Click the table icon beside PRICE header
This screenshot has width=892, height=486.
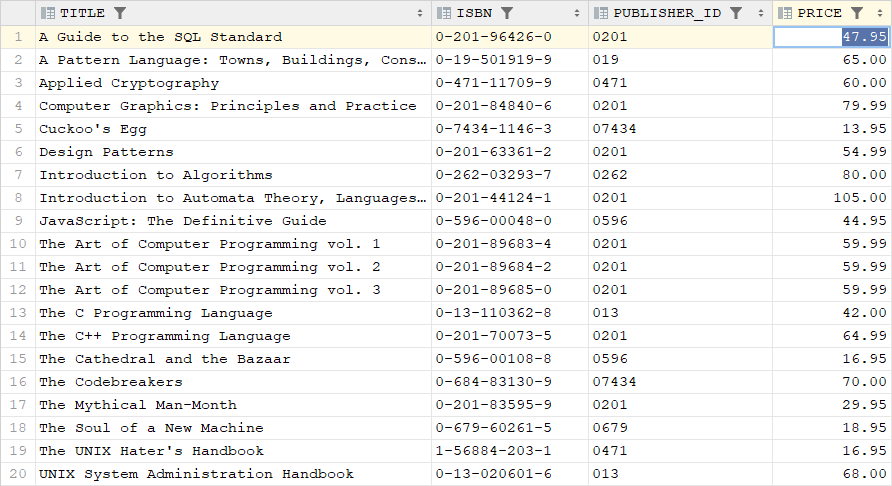click(785, 13)
